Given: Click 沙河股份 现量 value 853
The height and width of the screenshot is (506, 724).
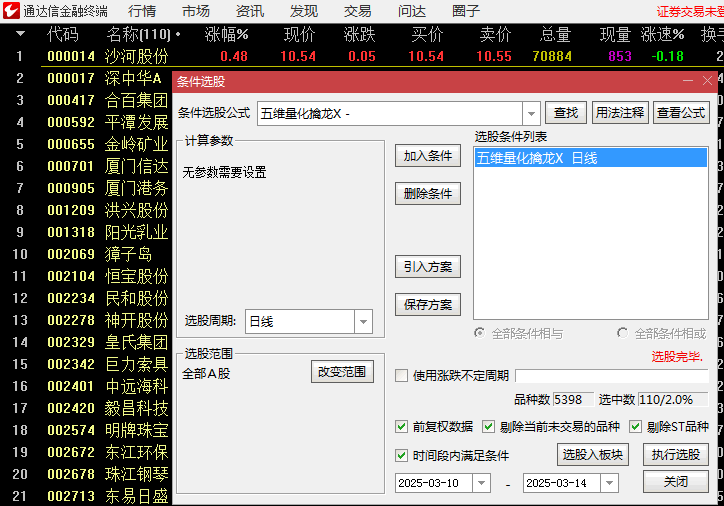Looking at the screenshot, I should coord(620,56).
